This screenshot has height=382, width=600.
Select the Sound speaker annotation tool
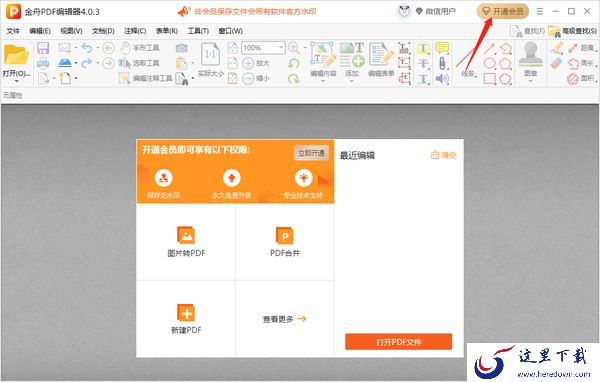tap(442, 79)
